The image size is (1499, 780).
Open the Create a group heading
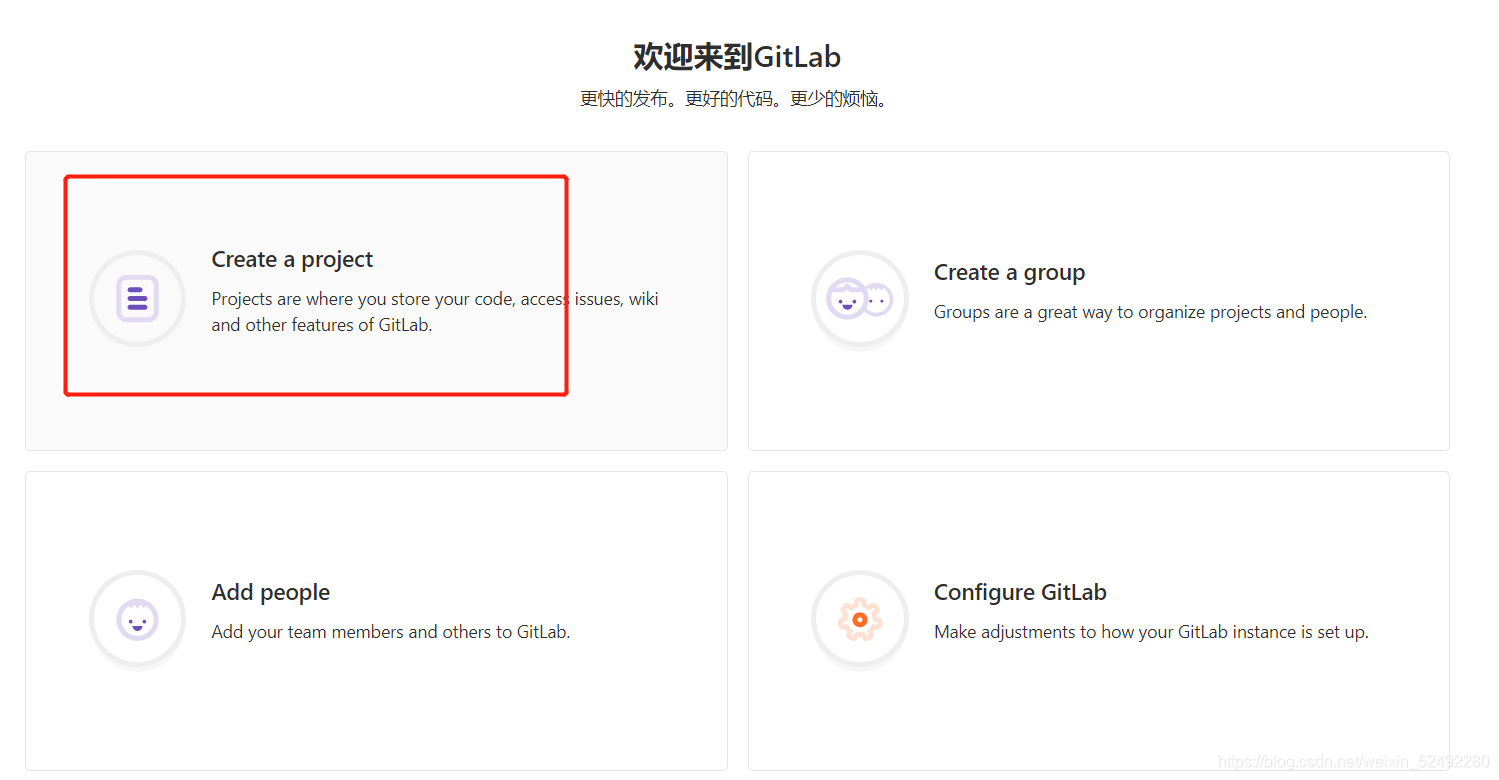[x=1009, y=272]
